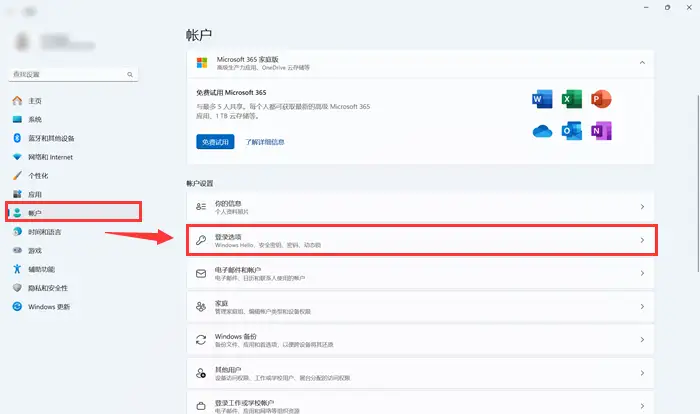Viewport: 700px width, 414px height.
Task: Click the profile card icon for 你的信息
Action: (x=201, y=206)
